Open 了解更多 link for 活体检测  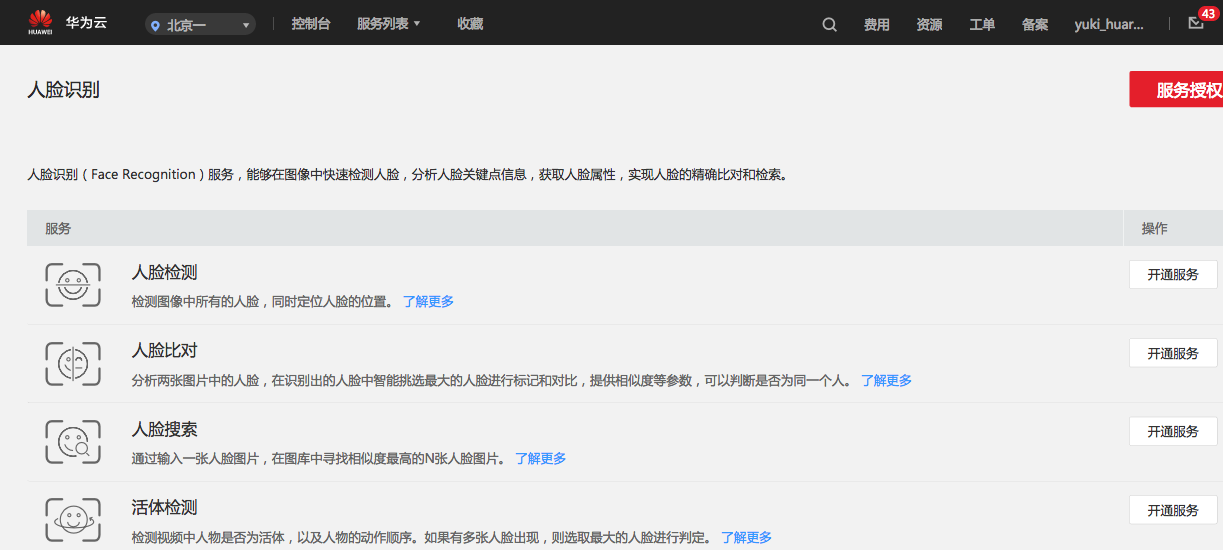pos(746,537)
